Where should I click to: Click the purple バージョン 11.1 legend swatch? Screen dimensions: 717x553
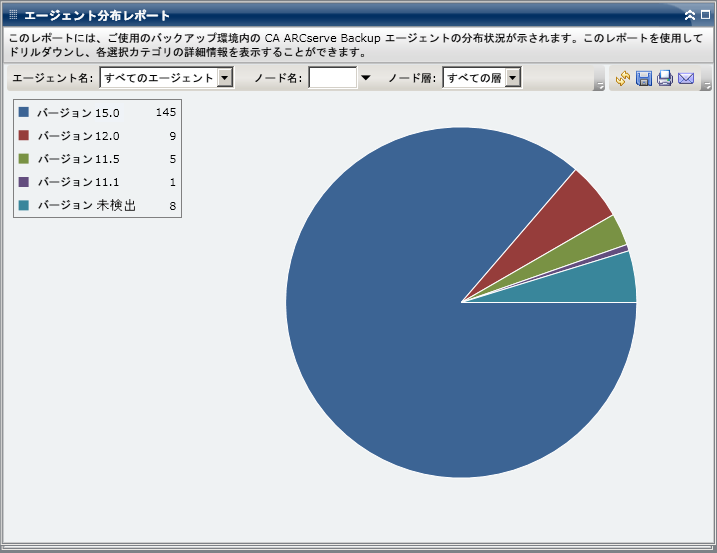pyautogui.click(x=24, y=181)
